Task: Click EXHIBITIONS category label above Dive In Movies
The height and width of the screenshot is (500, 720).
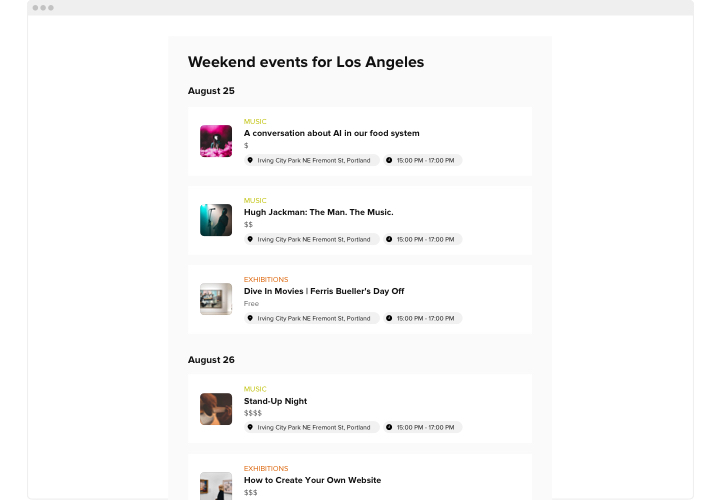Action: pyautogui.click(x=266, y=279)
